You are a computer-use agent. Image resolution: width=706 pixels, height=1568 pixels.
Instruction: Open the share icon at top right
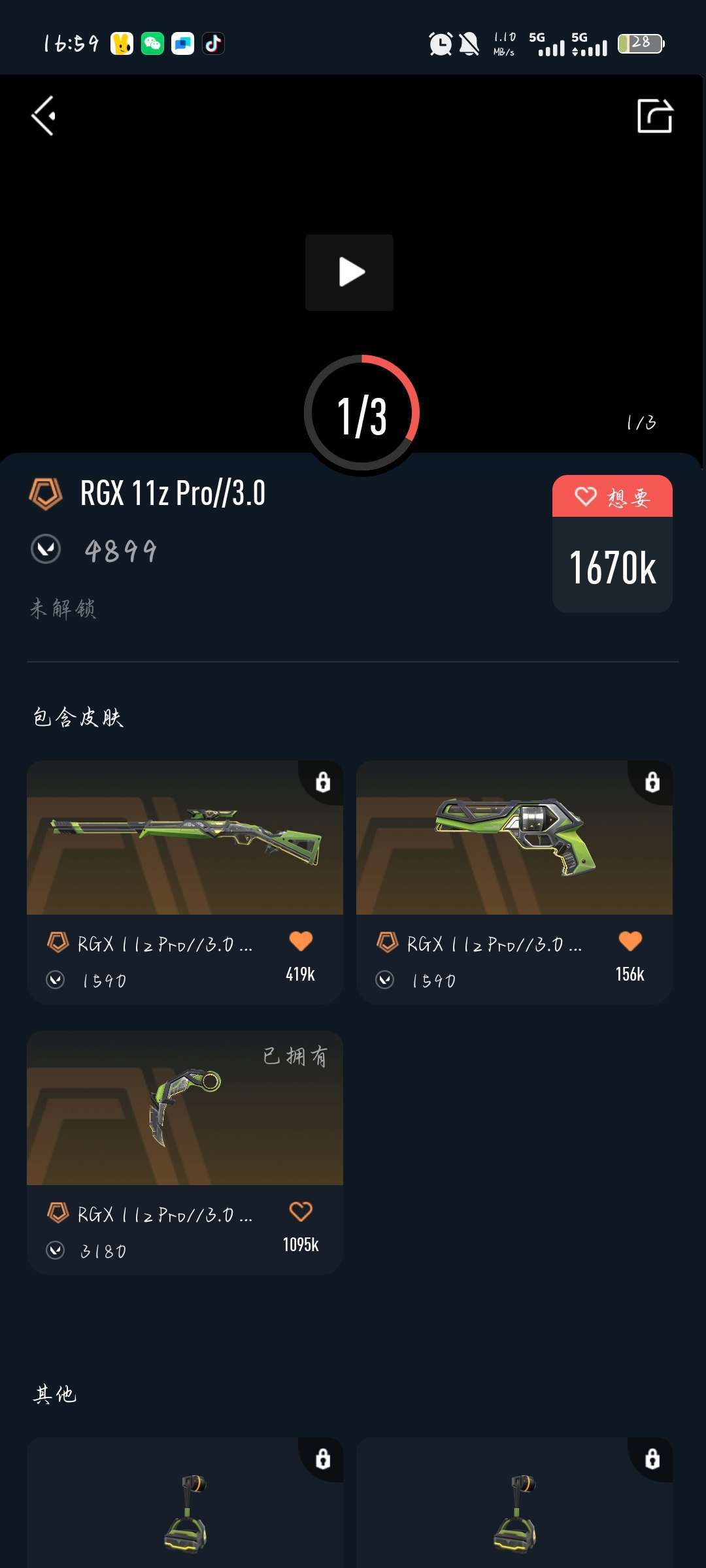655,116
